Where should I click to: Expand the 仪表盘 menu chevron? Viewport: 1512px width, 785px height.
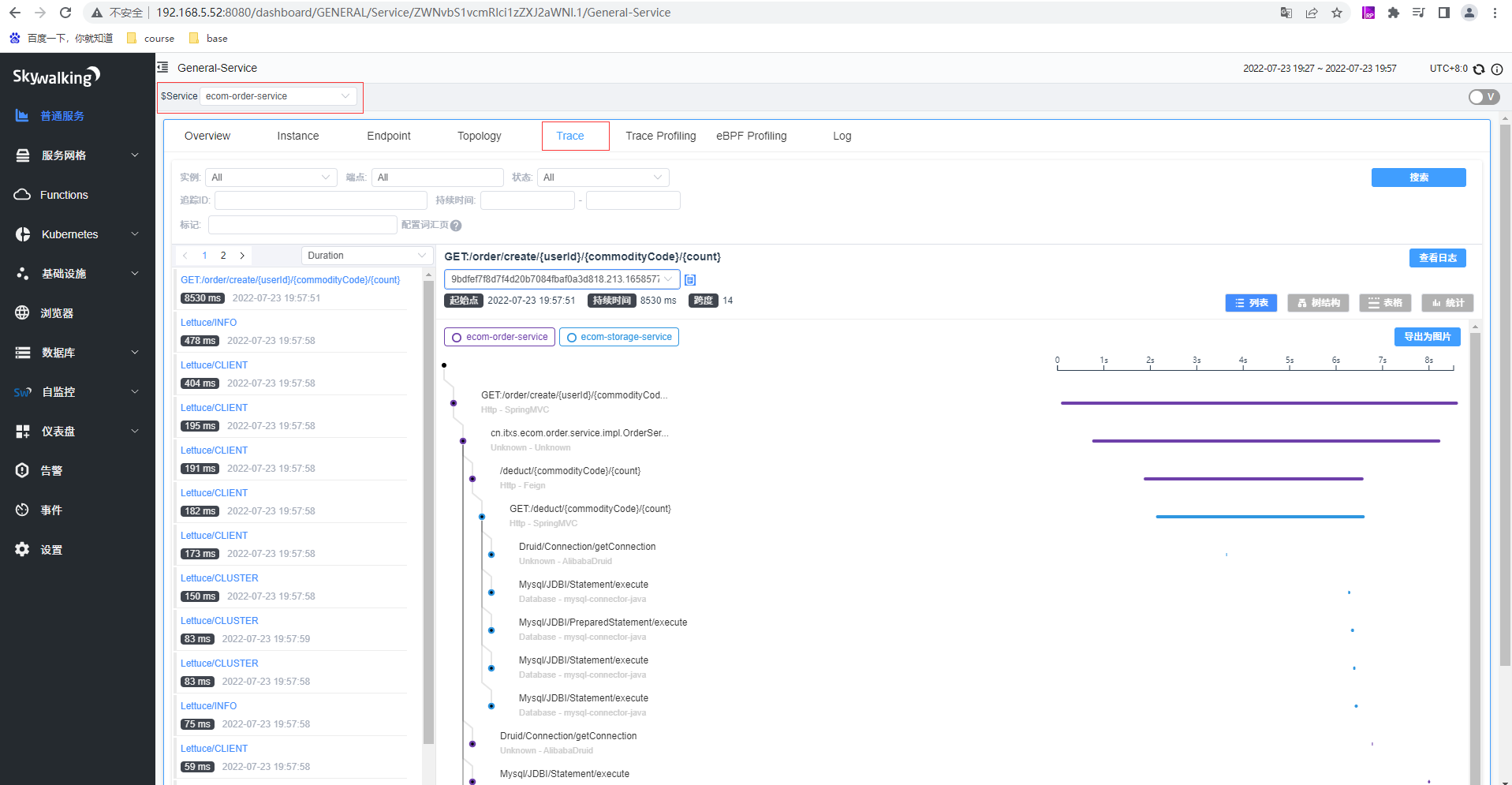[135, 432]
